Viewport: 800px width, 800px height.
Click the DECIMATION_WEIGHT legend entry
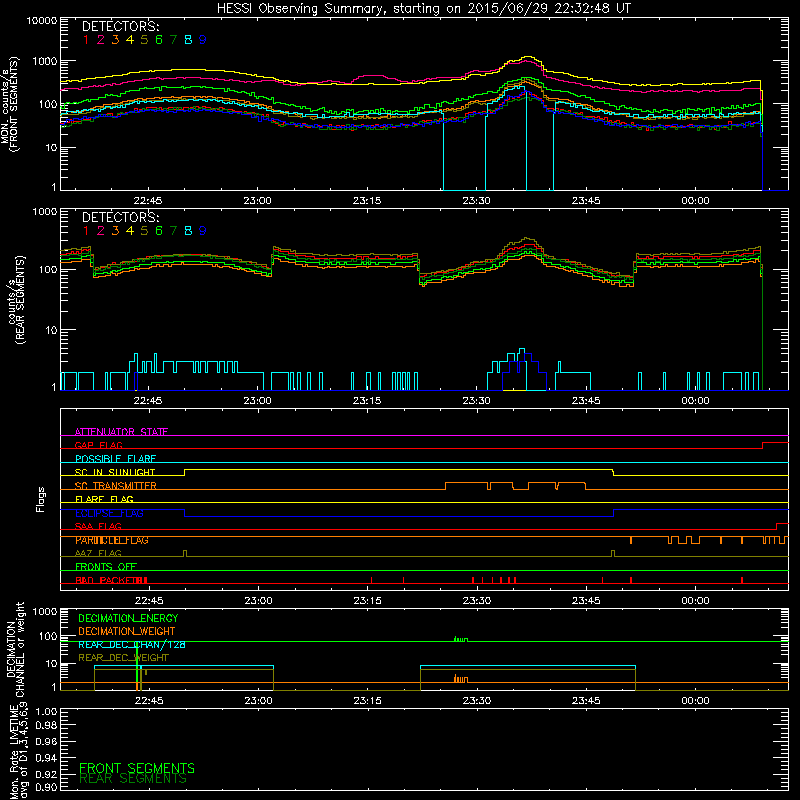127,631
